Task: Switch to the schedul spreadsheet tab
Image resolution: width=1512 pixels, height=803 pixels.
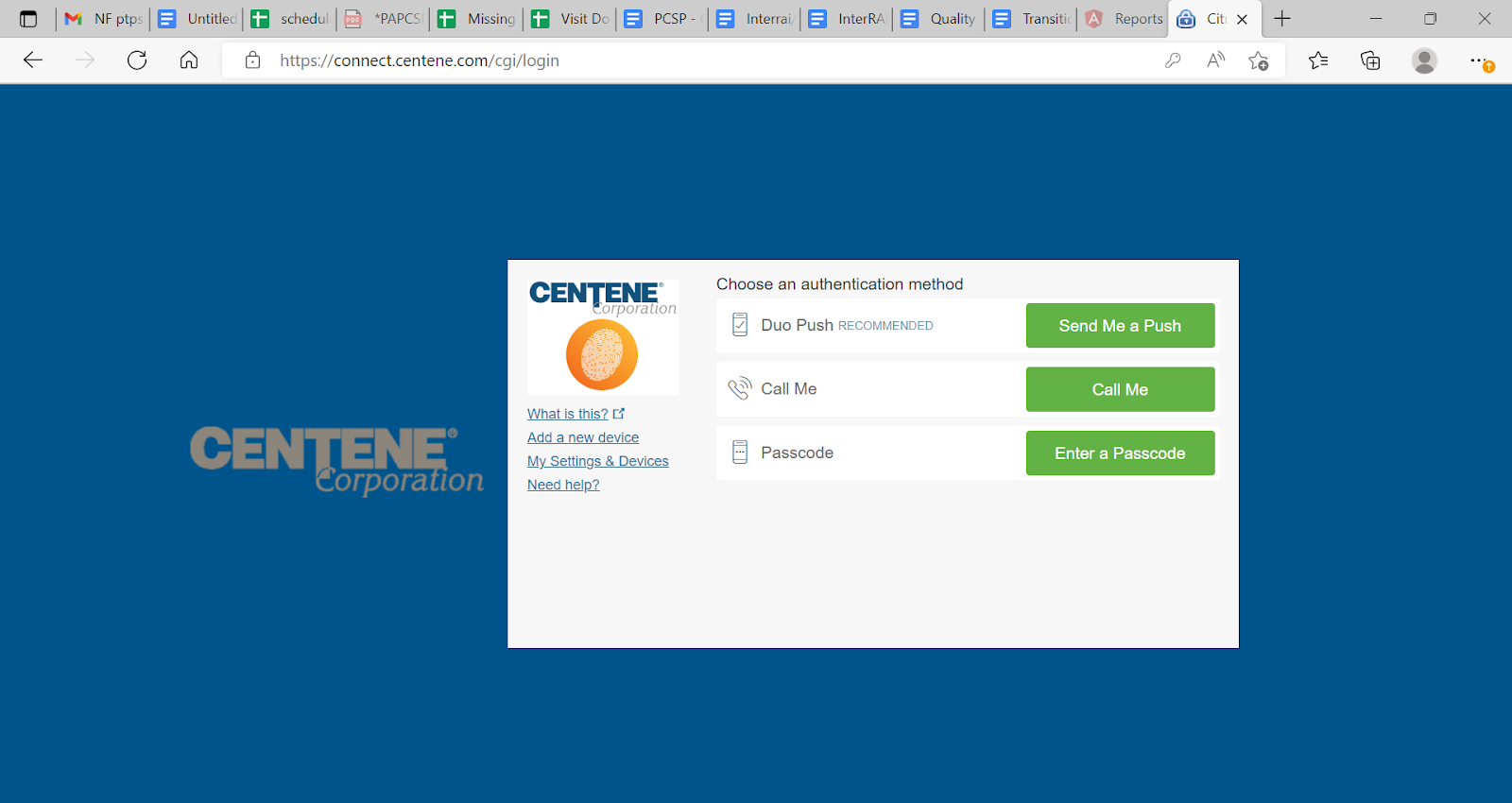Action: [290, 19]
